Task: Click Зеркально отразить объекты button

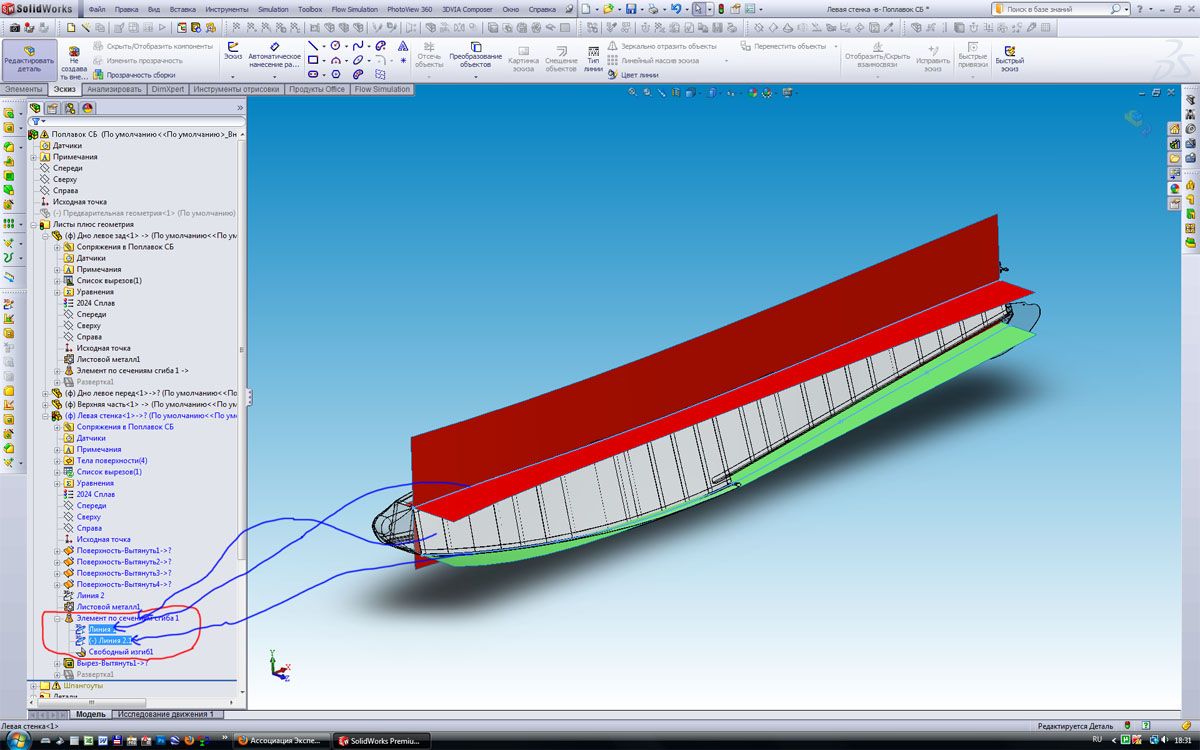Action: coord(662,46)
